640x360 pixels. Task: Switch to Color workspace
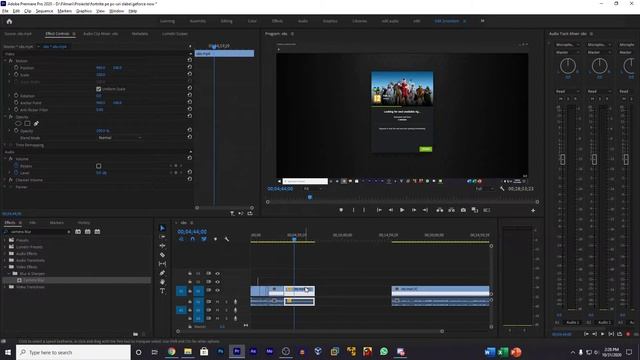(x=252, y=21)
